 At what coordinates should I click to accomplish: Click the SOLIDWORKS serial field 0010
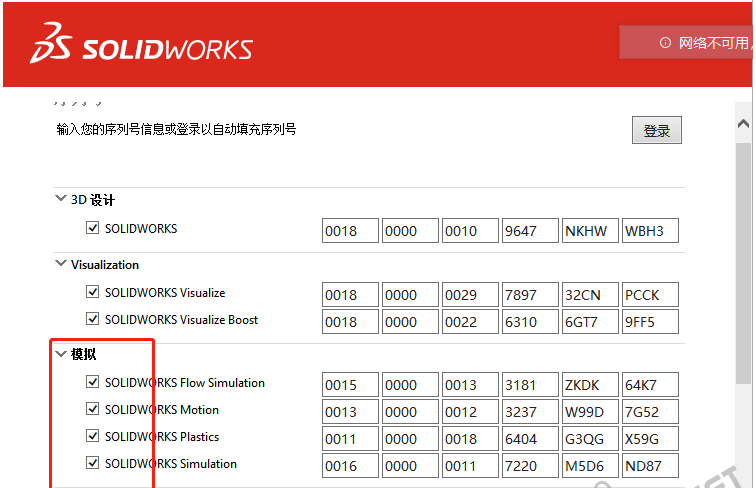coord(470,230)
